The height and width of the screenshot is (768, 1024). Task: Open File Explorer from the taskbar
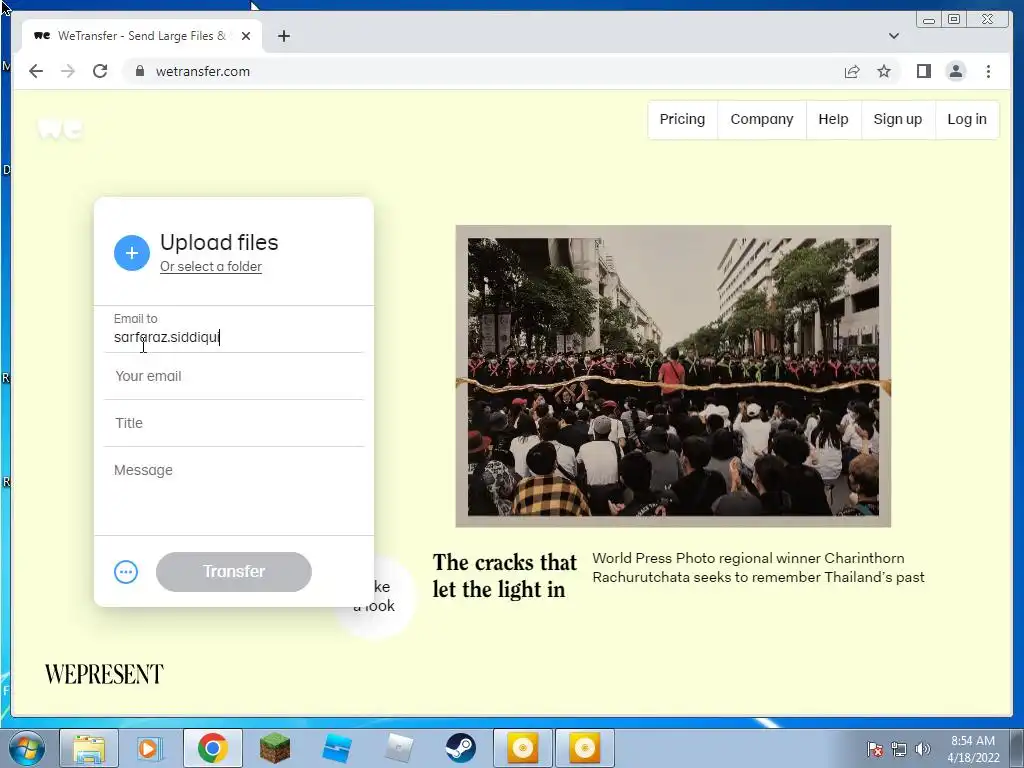pyautogui.click(x=89, y=748)
